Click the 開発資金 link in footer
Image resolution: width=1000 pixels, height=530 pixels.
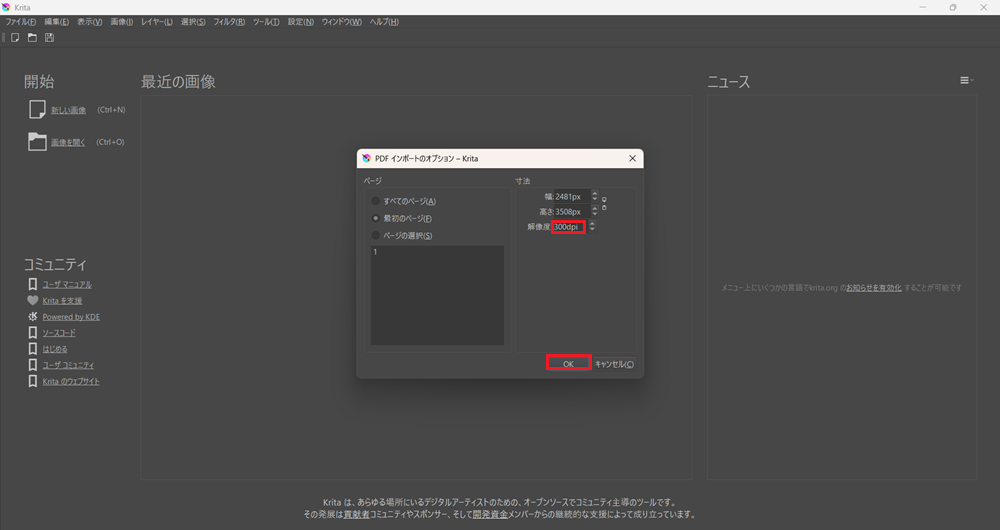coord(490,514)
